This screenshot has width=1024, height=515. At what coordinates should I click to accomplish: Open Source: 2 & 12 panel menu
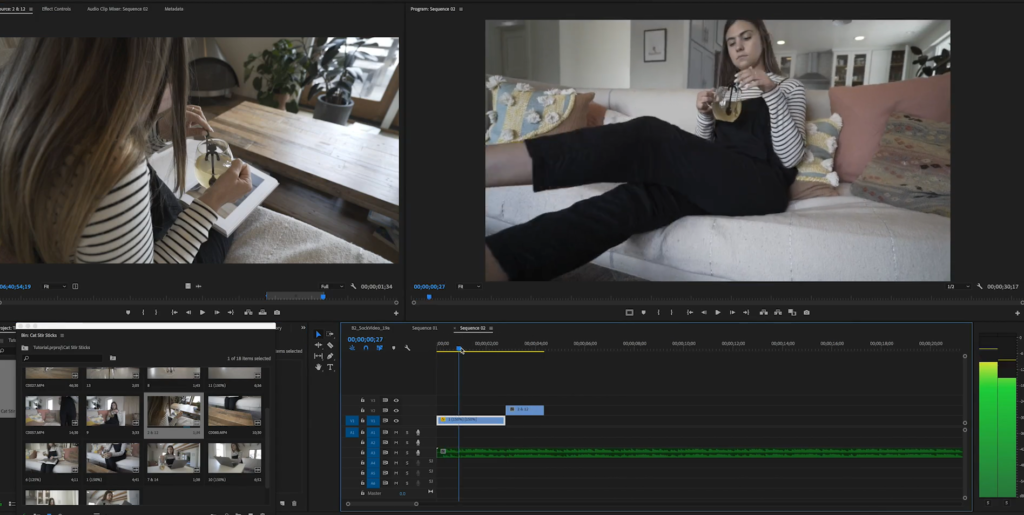pos(31,9)
